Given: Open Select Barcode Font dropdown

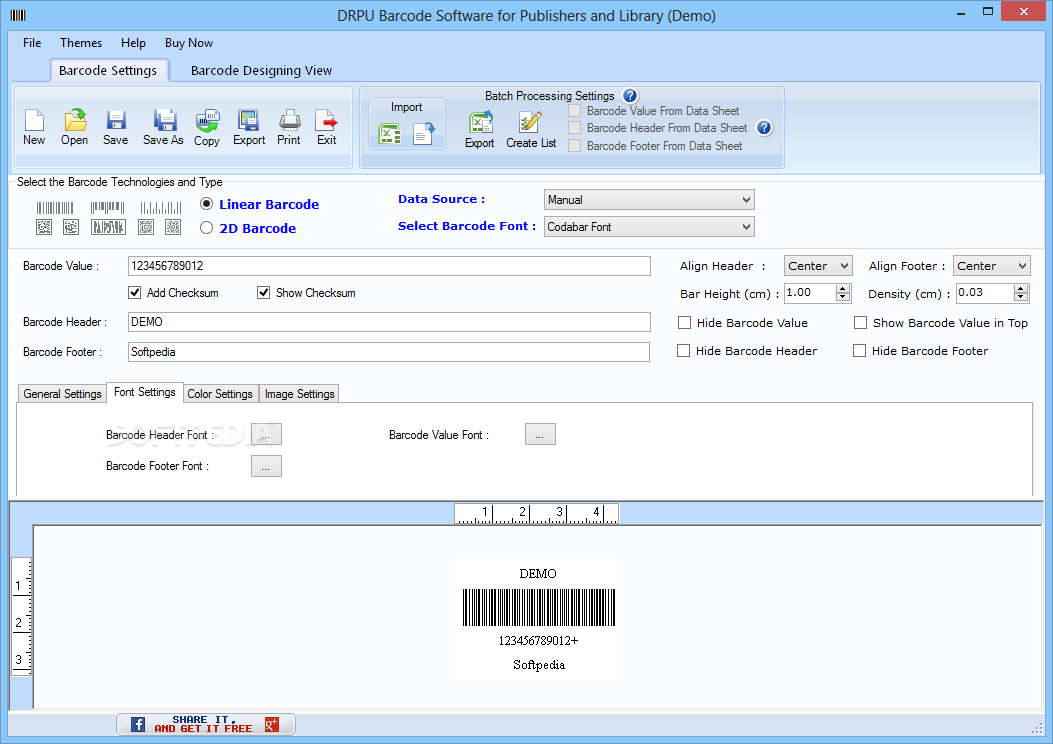Looking at the screenshot, I should (649, 227).
